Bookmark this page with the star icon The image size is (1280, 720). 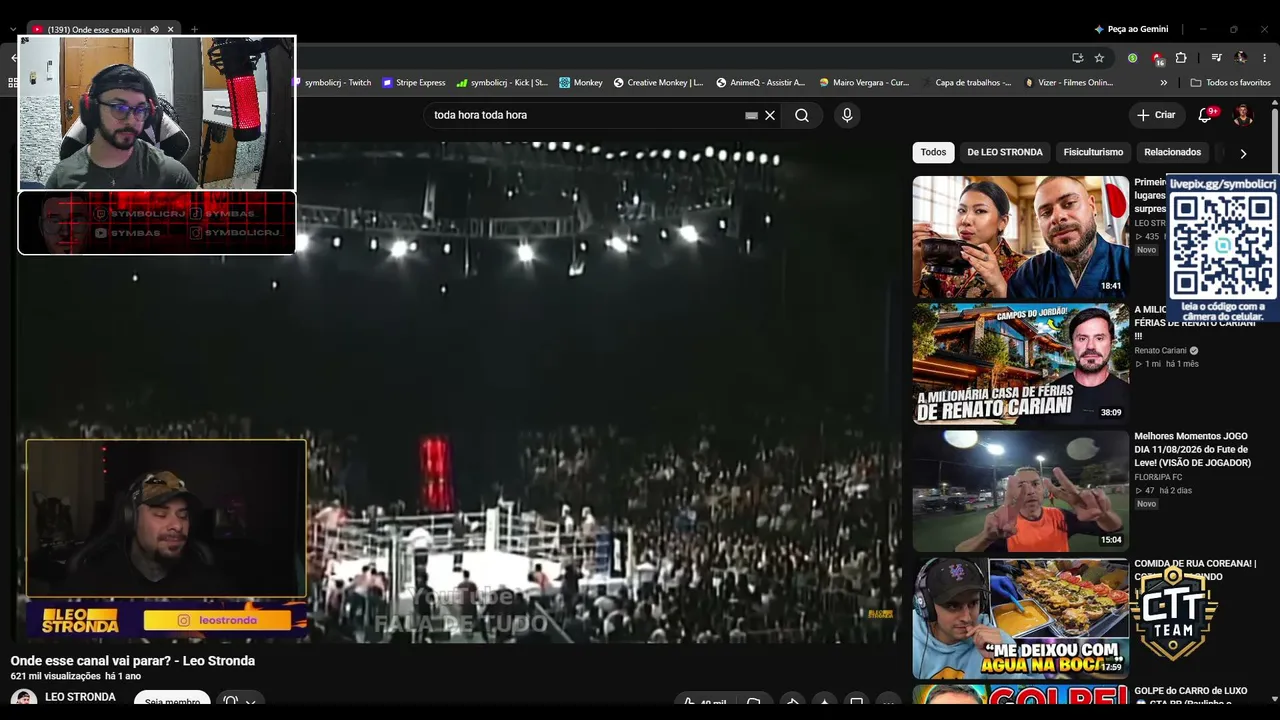(1099, 58)
